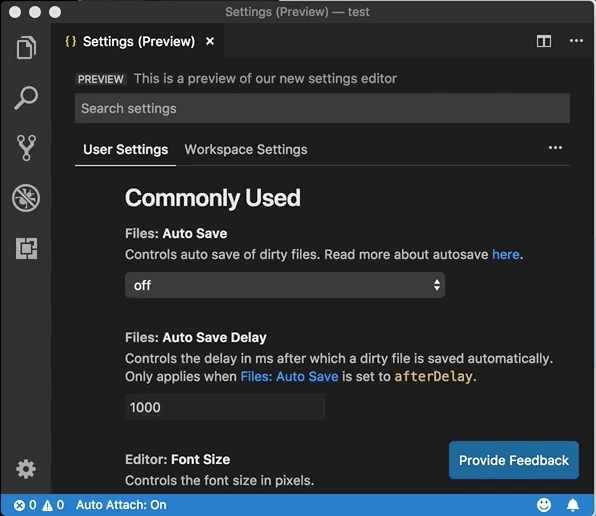
Task: Click the braces icon on Settings tab
Action: [71, 41]
